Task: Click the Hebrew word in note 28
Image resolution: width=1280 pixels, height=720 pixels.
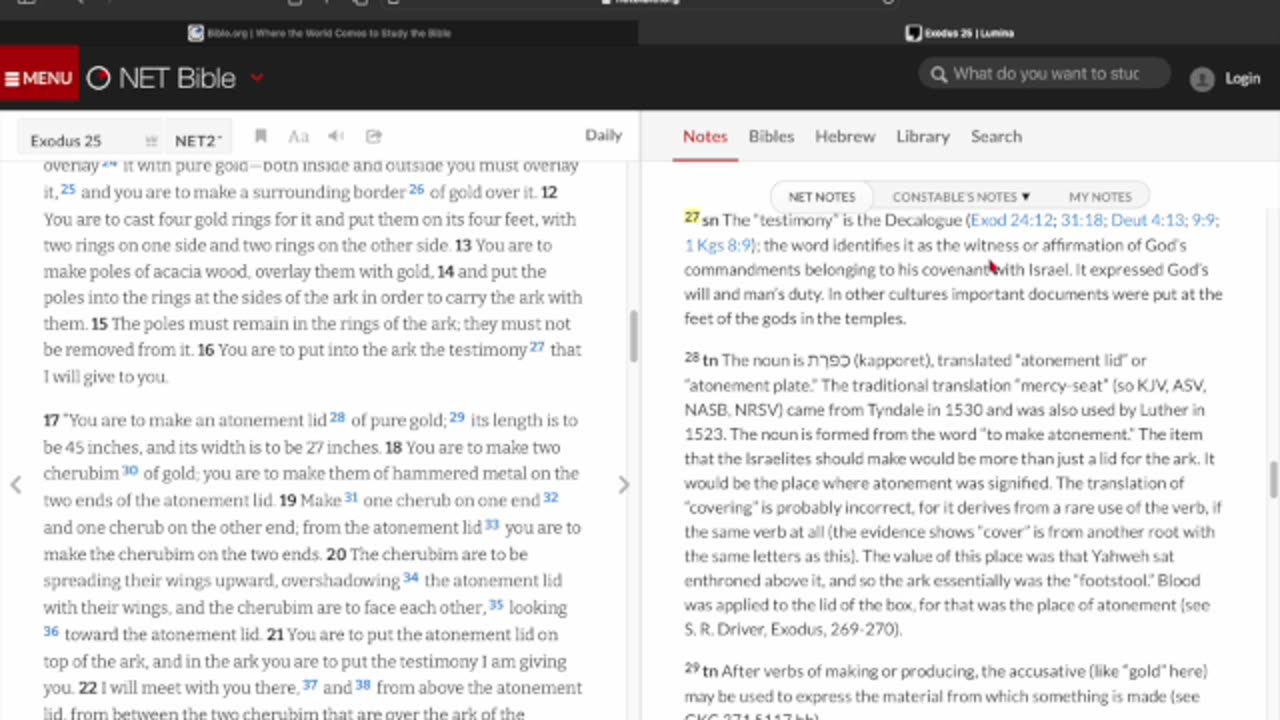Action: pos(829,360)
